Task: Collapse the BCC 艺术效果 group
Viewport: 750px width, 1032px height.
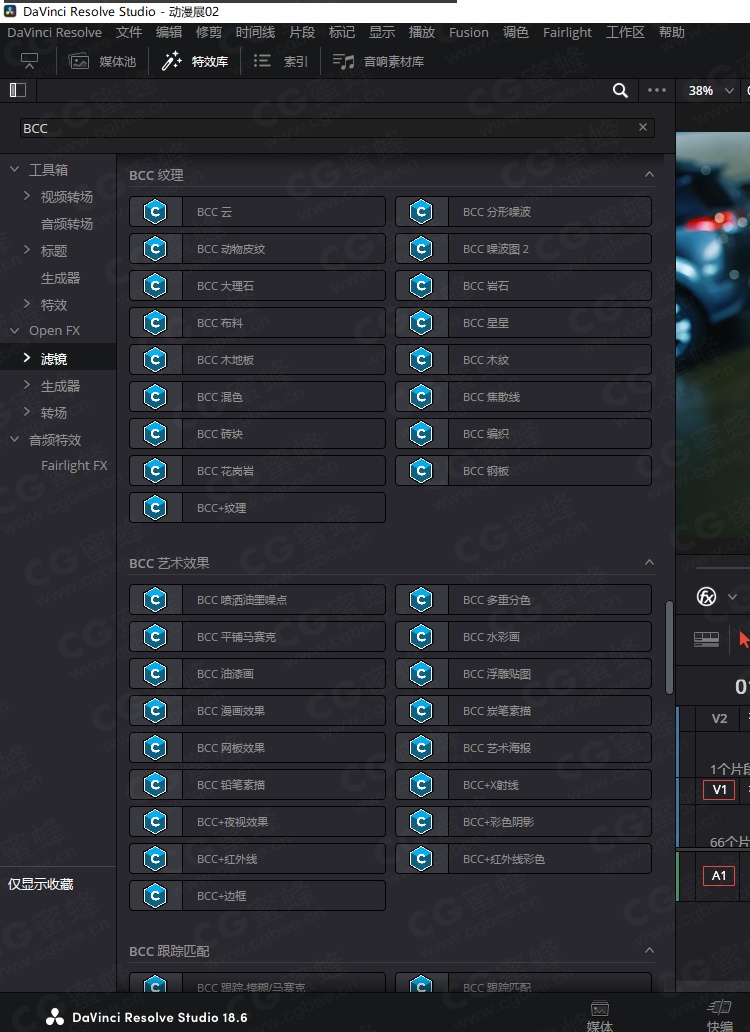Action: pyautogui.click(x=649, y=562)
